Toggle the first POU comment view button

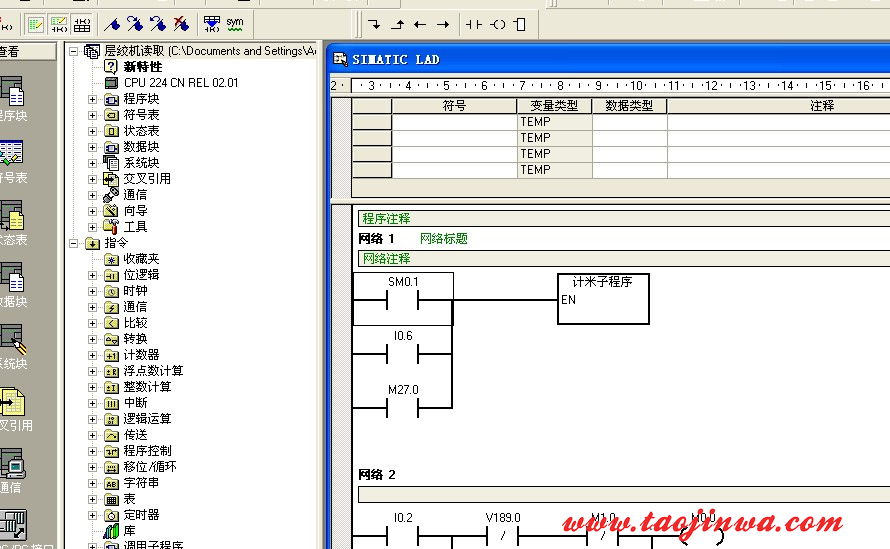tap(35, 24)
